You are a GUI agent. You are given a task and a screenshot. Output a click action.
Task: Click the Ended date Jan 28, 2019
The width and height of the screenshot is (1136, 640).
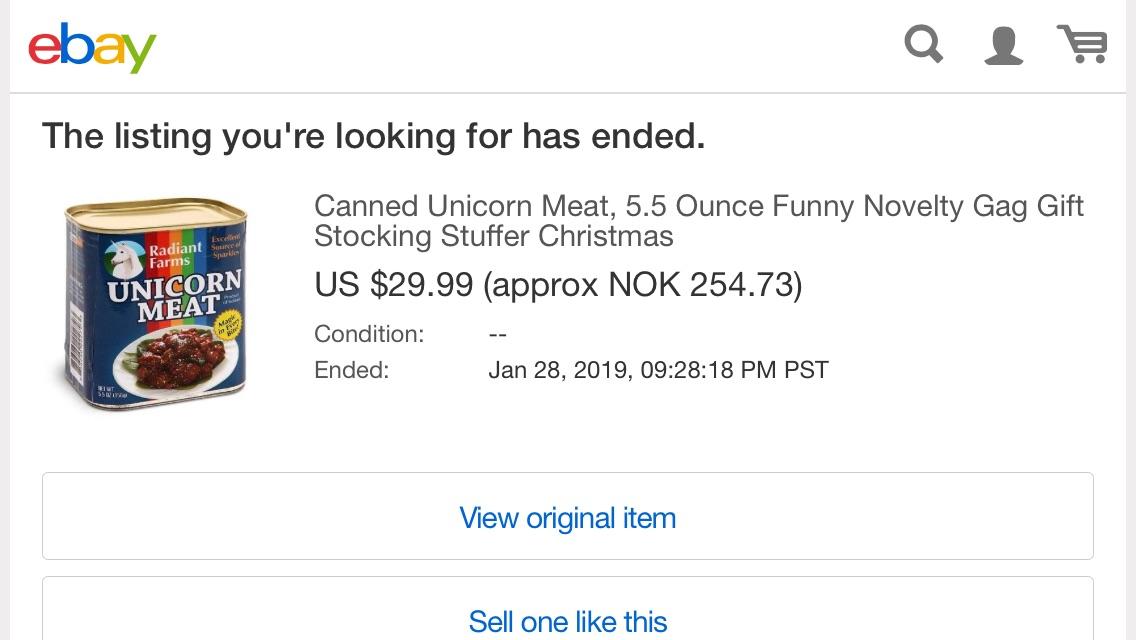(x=655, y=369)
